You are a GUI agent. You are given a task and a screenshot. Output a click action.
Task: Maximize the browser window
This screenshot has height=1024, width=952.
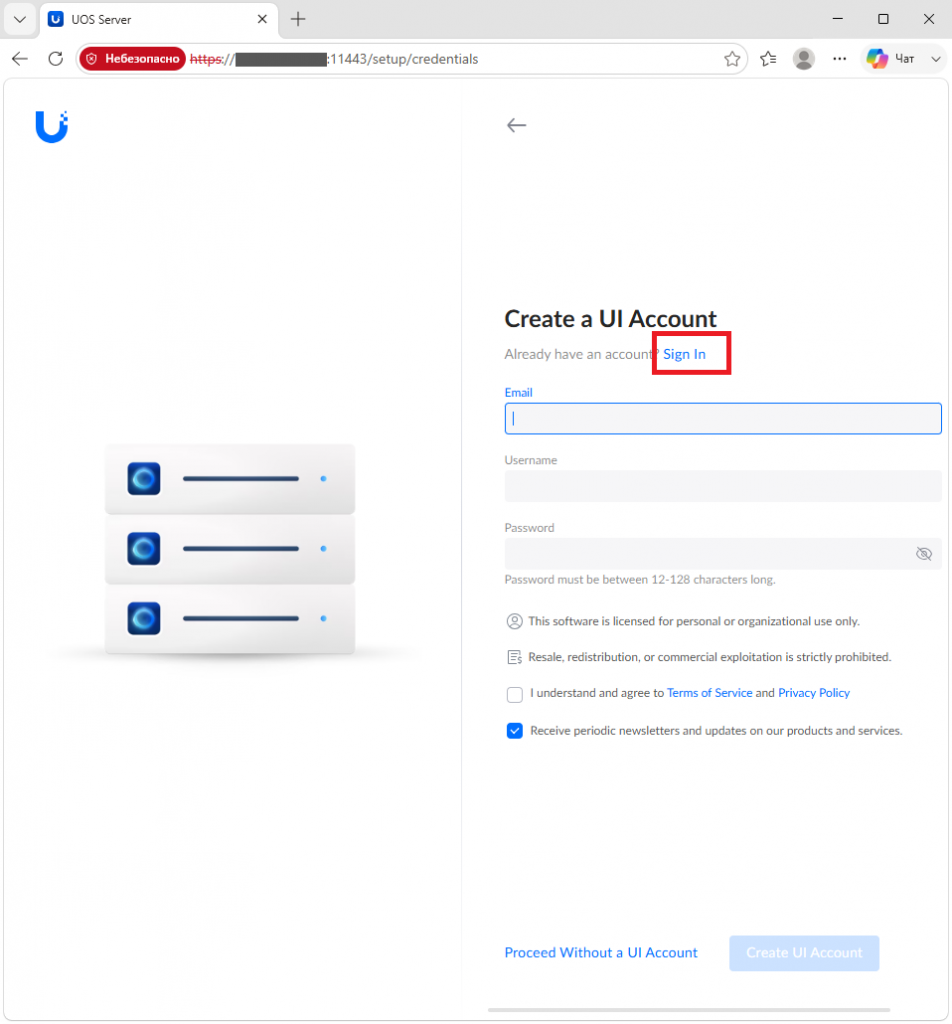tap(883, 19)
